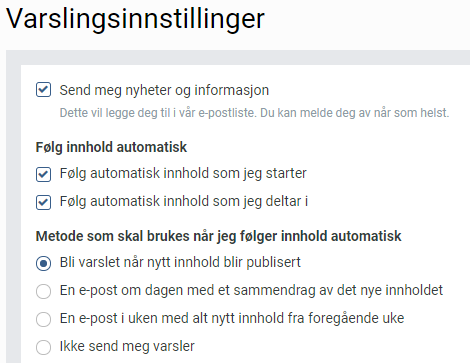
Task: Pick the Ikke send meg varsler radio button
Action: (43, 347)
